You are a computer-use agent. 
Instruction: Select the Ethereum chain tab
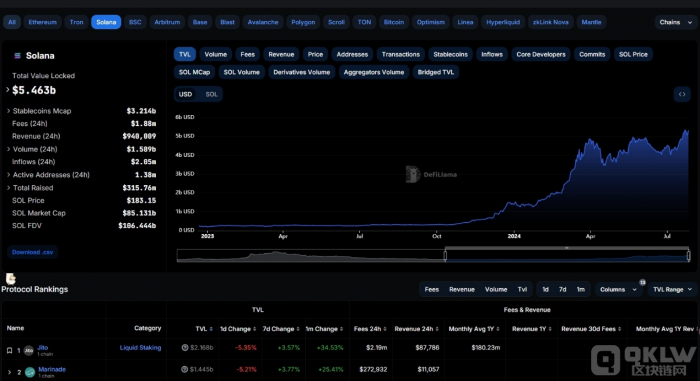pos(42,22)
